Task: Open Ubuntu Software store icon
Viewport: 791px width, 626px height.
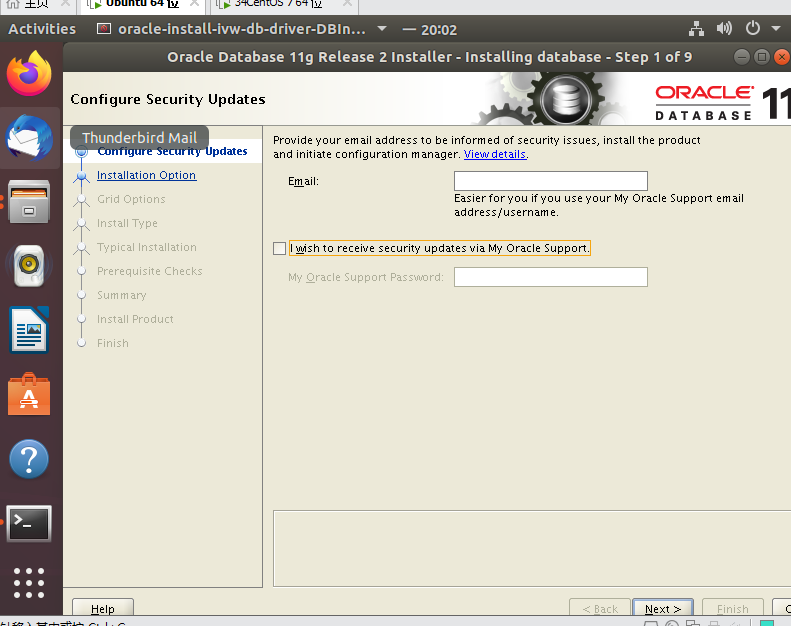Action: [29, 394]
